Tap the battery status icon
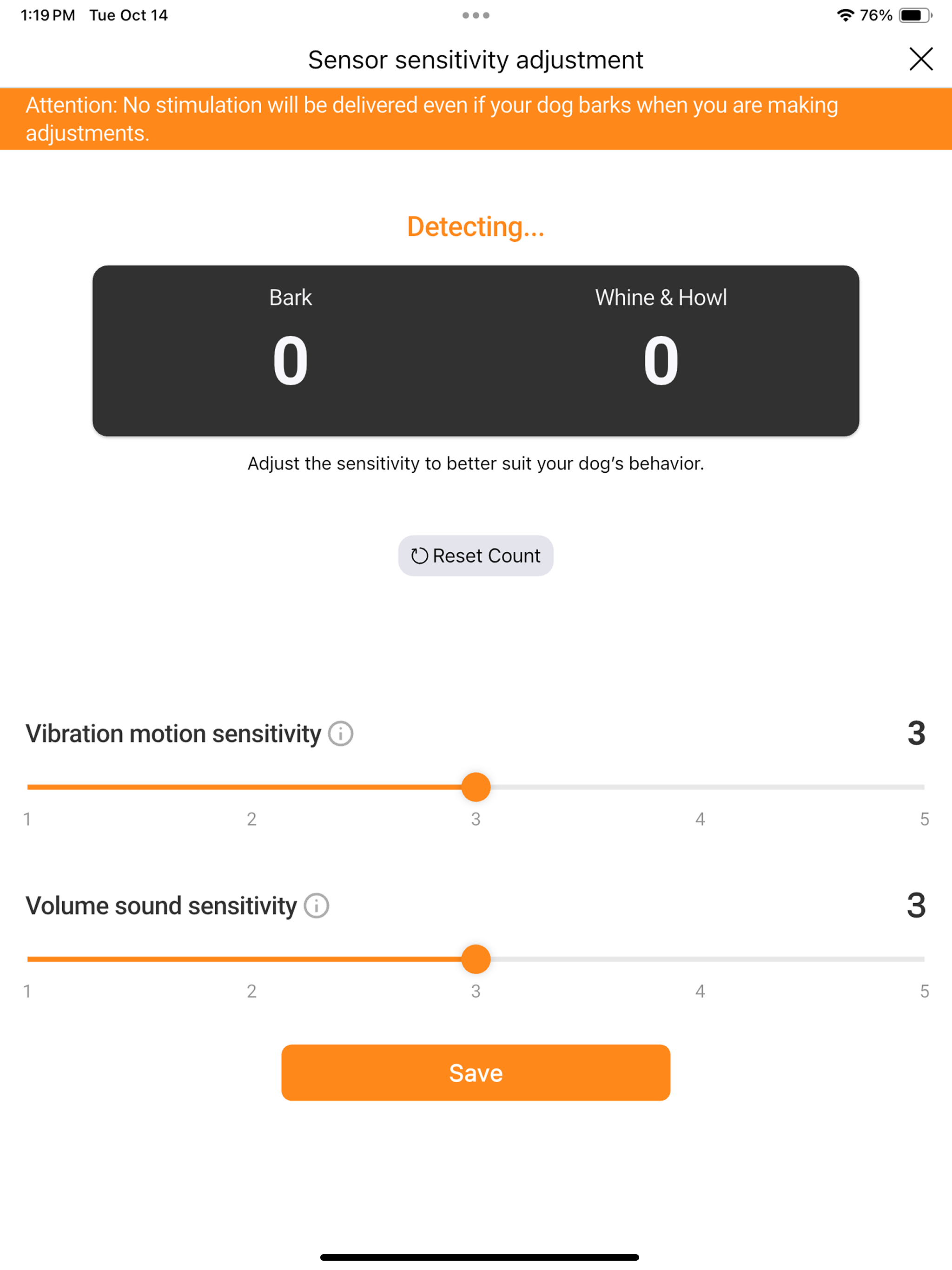Screen dimensions: 952x1270 click(915, 15)
